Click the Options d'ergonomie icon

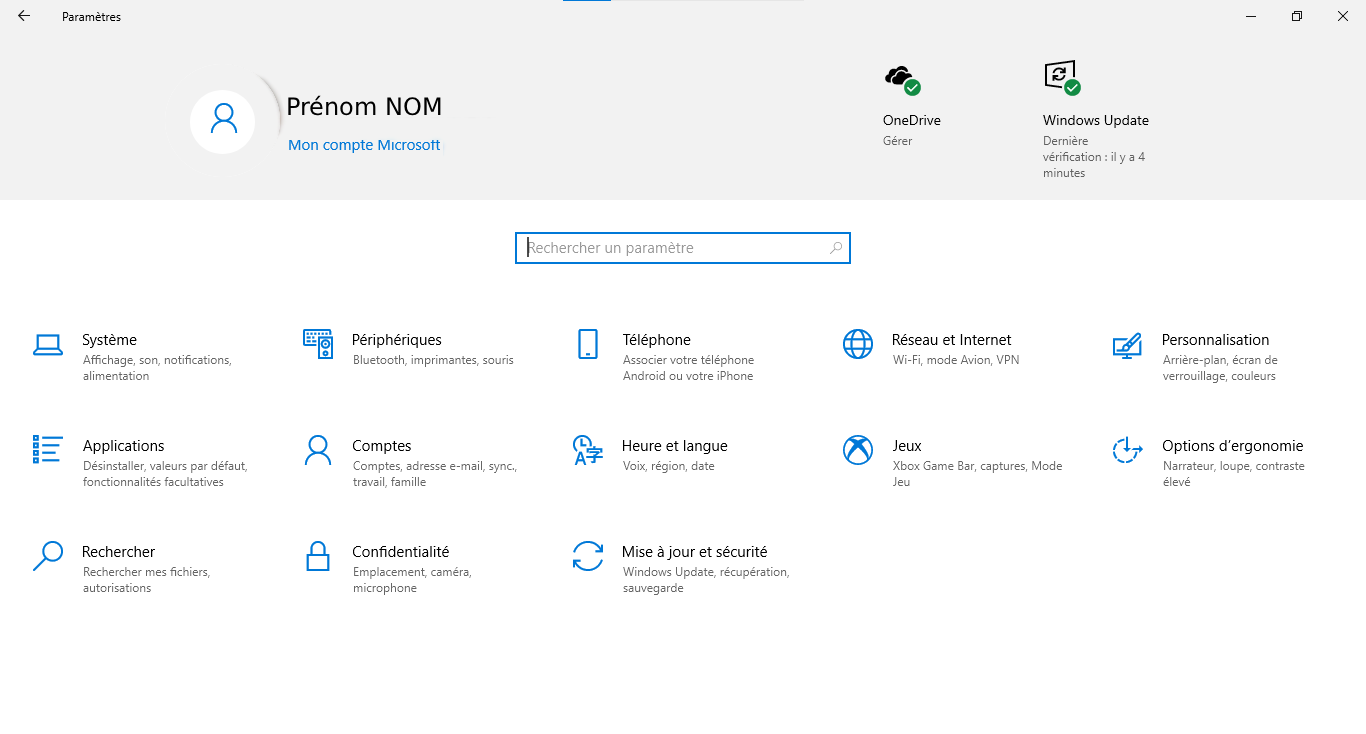coord(1127,450)
